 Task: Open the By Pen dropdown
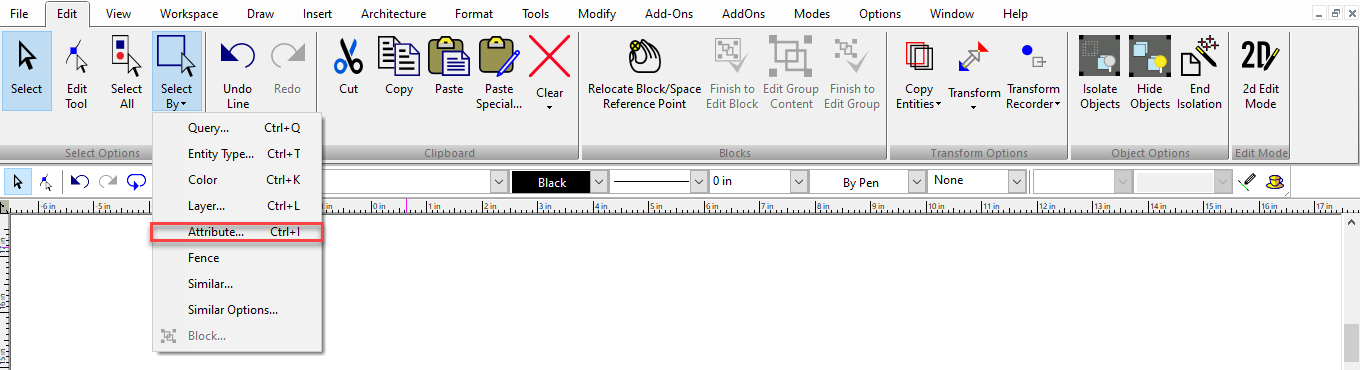917,182
